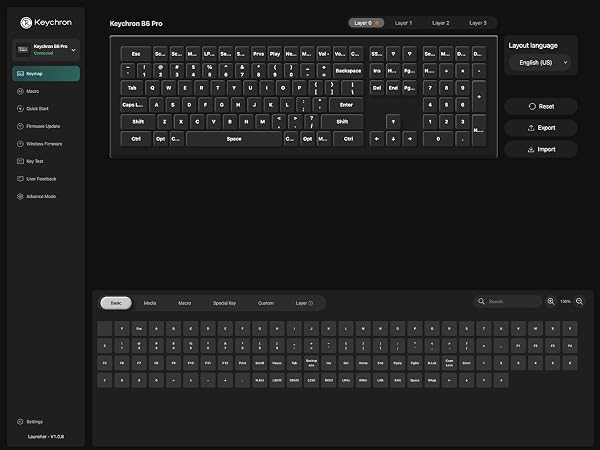Switch to Layer 2
This screenshot has height=450, width=600.
[x=440, y=23]
